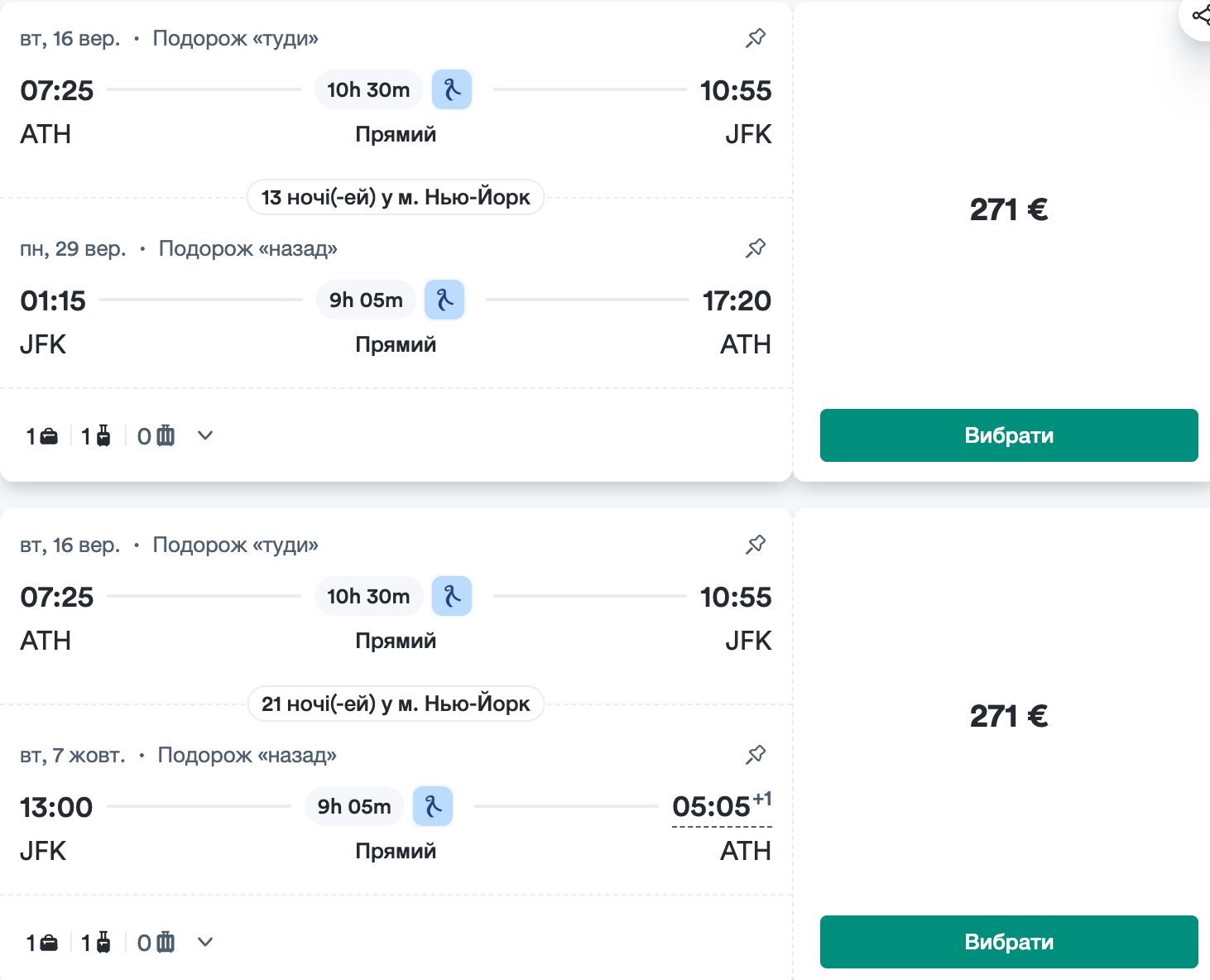This screenshot has height=980, width=1210.
Task: Expand baggage details in first card
Action: pyautogui.click(x=205, y=436)
